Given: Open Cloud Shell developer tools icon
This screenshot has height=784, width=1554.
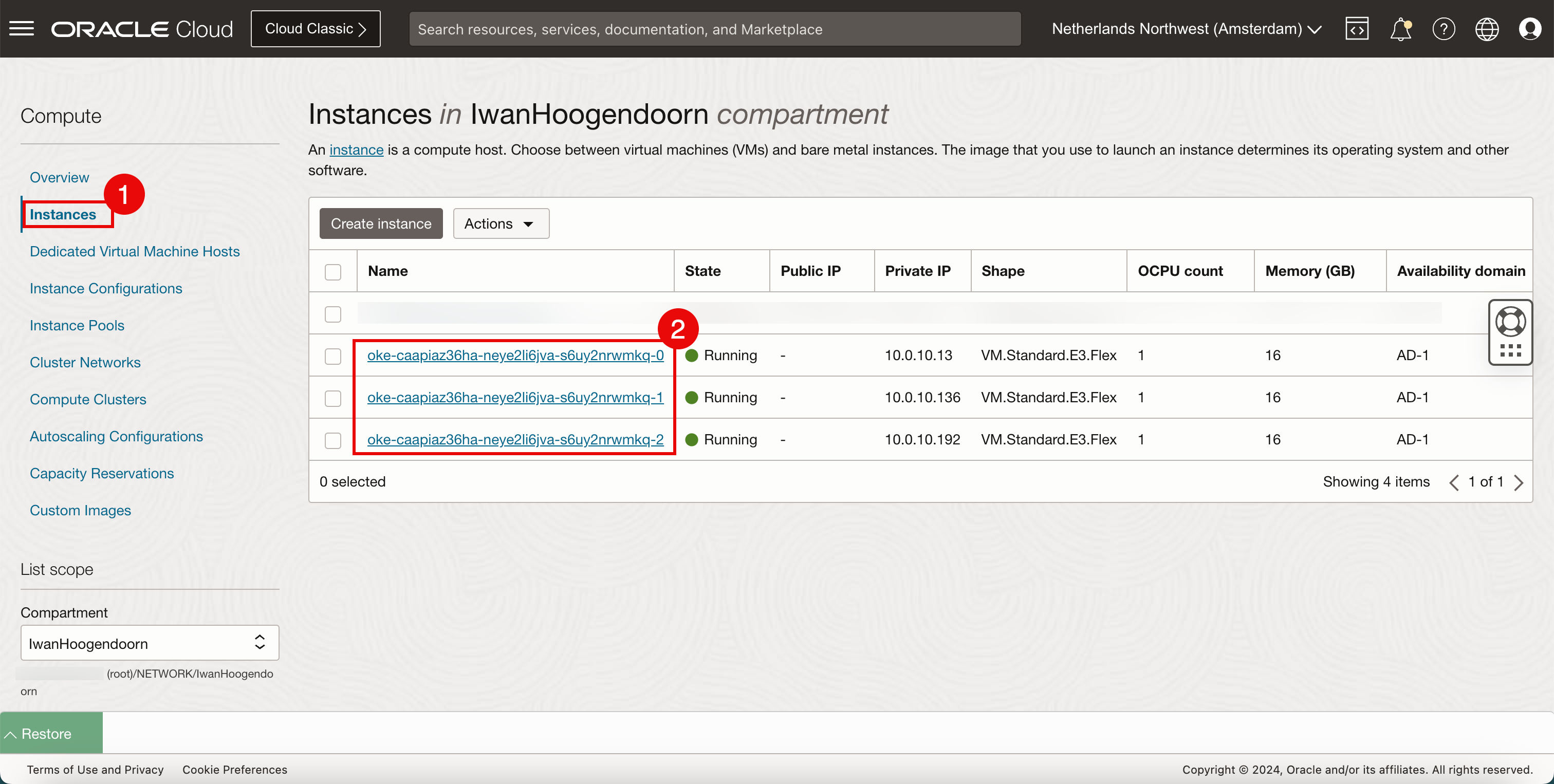Looking at the screenshot, I should [x=1356, y=28].
